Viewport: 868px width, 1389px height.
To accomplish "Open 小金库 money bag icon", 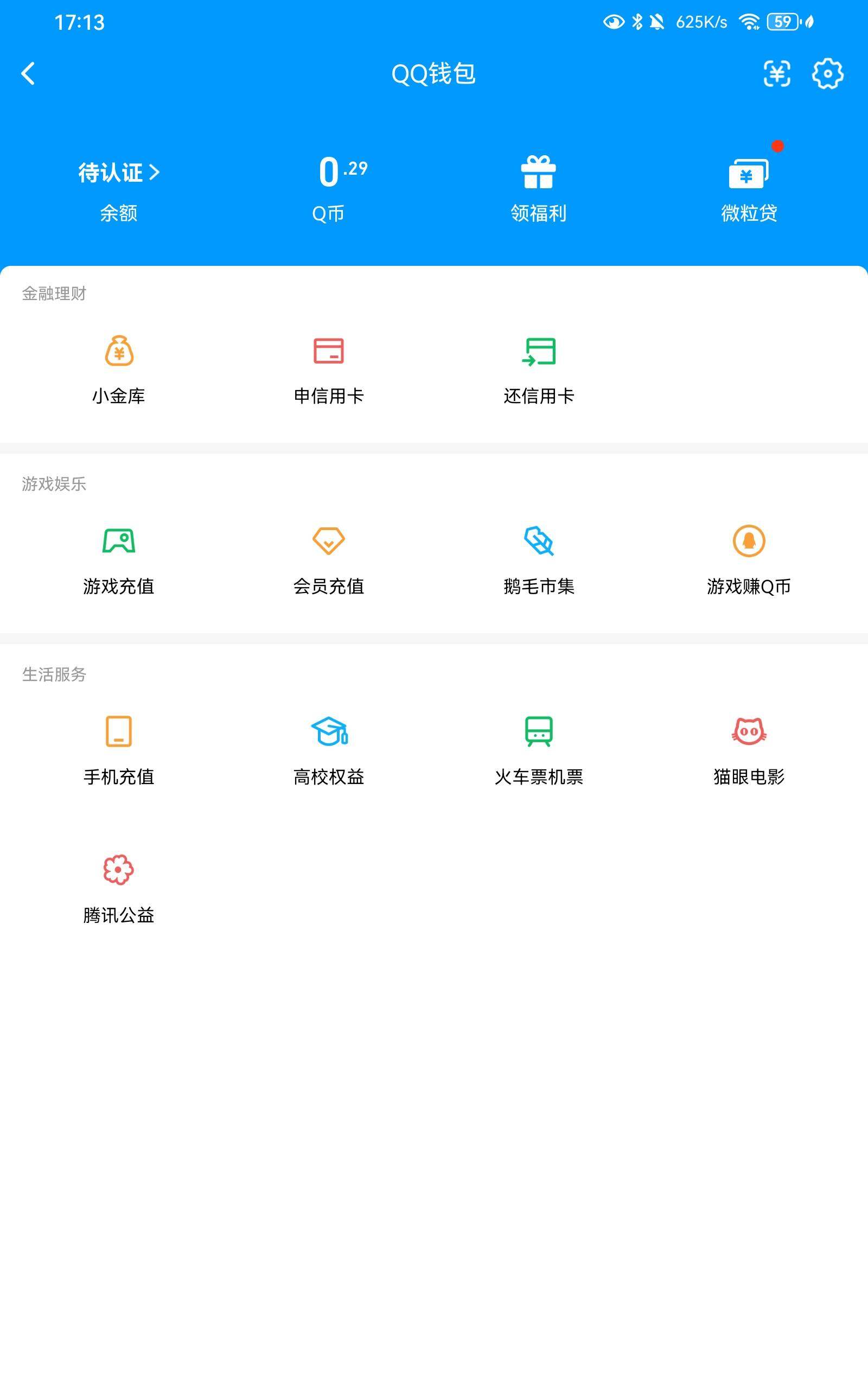I will click(119, 351).
